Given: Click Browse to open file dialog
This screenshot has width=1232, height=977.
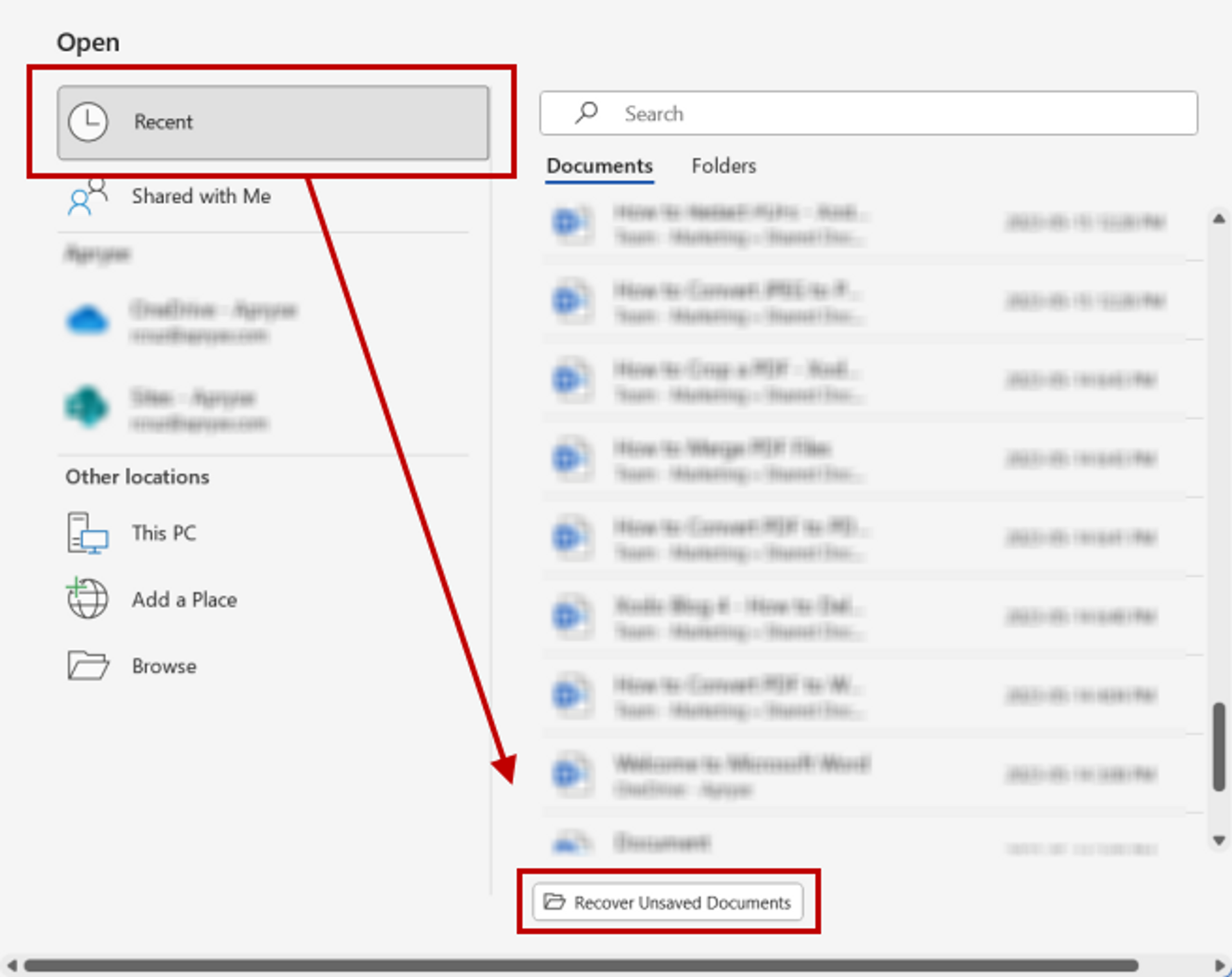Looking at the screenshot, I should (x=164, y=666).
